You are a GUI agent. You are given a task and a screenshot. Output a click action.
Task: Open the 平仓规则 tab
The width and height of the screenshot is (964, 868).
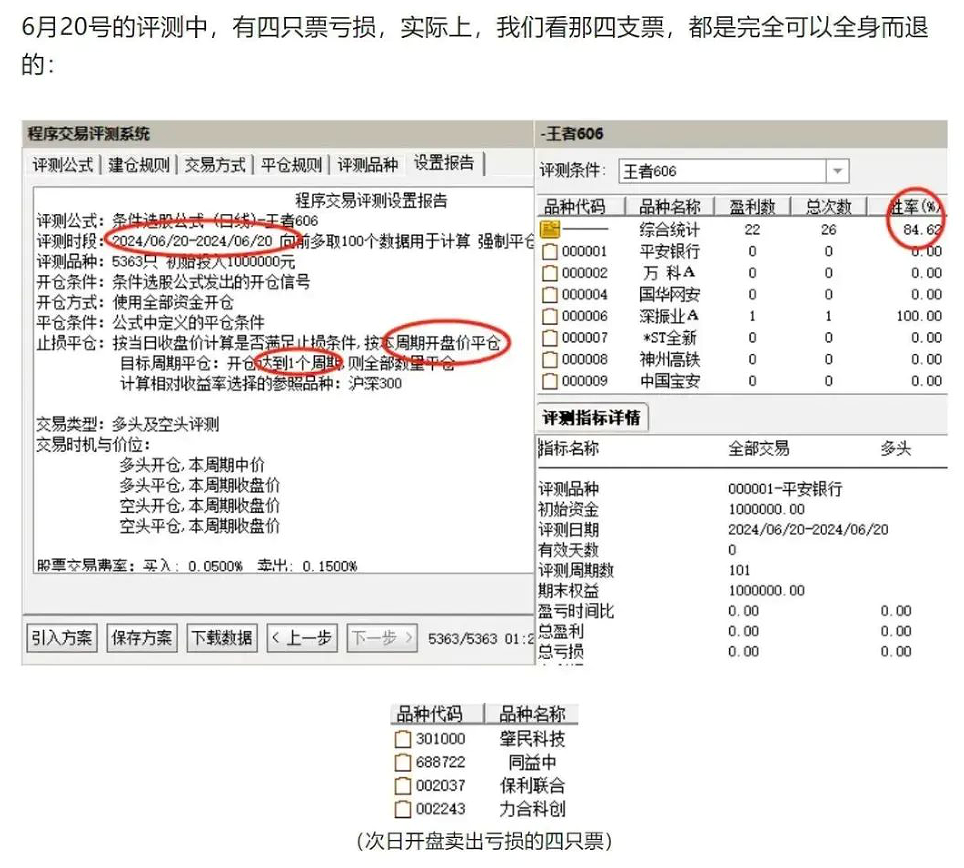pyautogui.click(x=291, y=165)
